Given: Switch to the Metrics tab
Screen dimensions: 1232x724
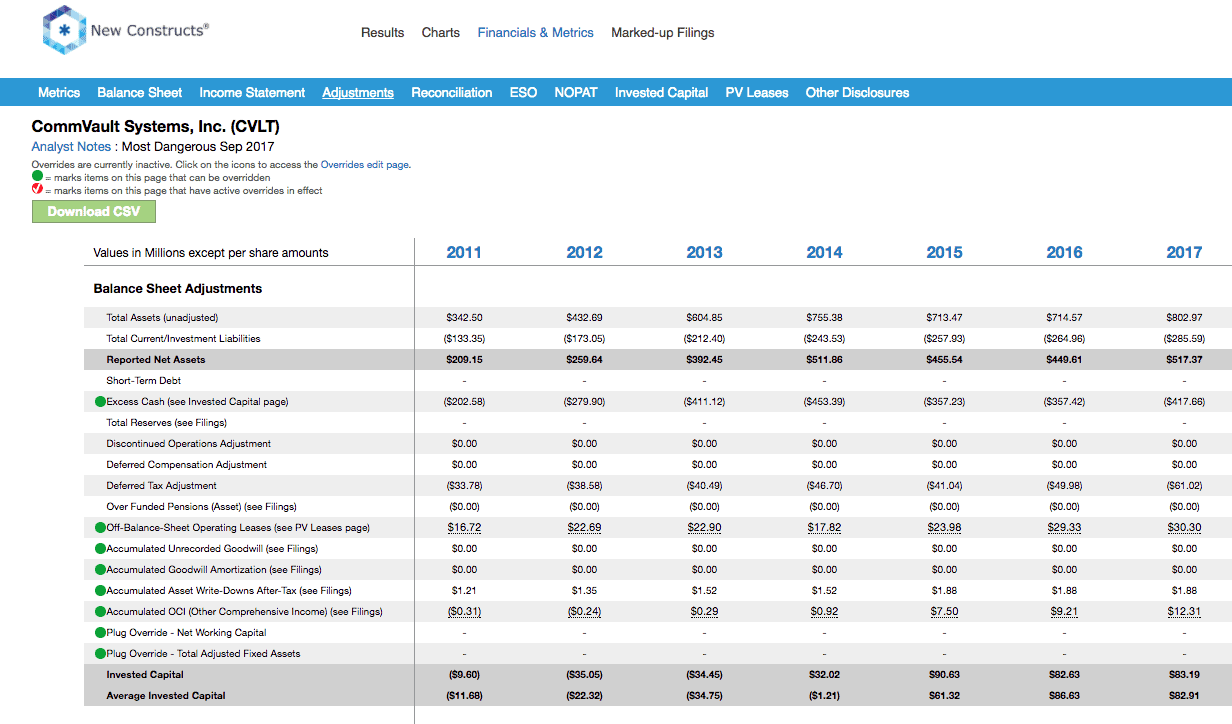Looking at the screenshot, I should point(59,93).
